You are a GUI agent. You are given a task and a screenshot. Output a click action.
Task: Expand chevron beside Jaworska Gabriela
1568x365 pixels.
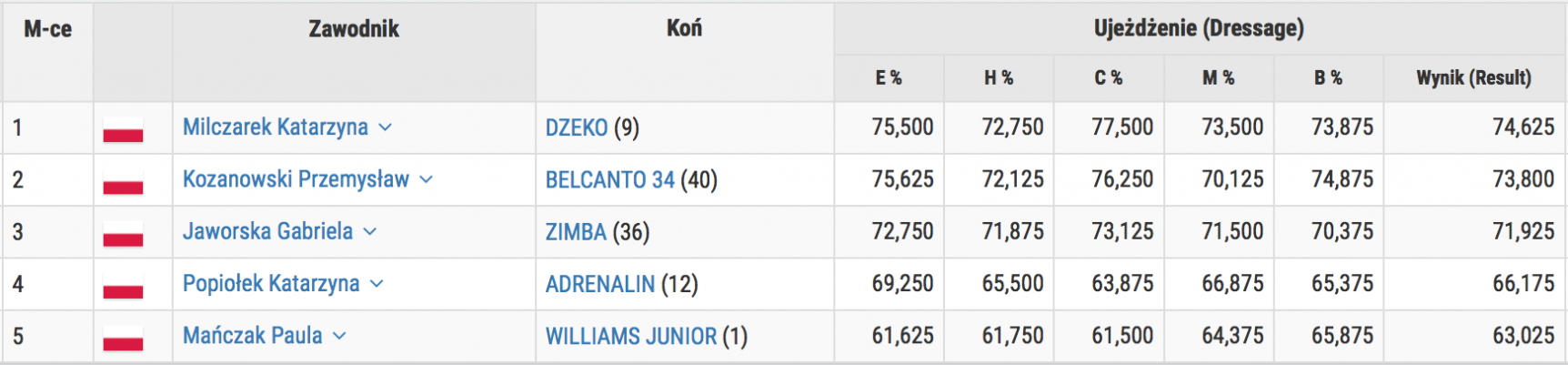pyautogui.click(x=369, y=231)
